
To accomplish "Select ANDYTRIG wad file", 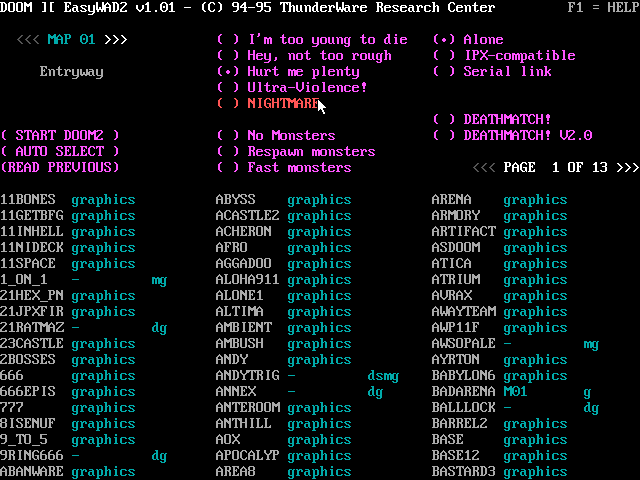I will tap(247, 375).
